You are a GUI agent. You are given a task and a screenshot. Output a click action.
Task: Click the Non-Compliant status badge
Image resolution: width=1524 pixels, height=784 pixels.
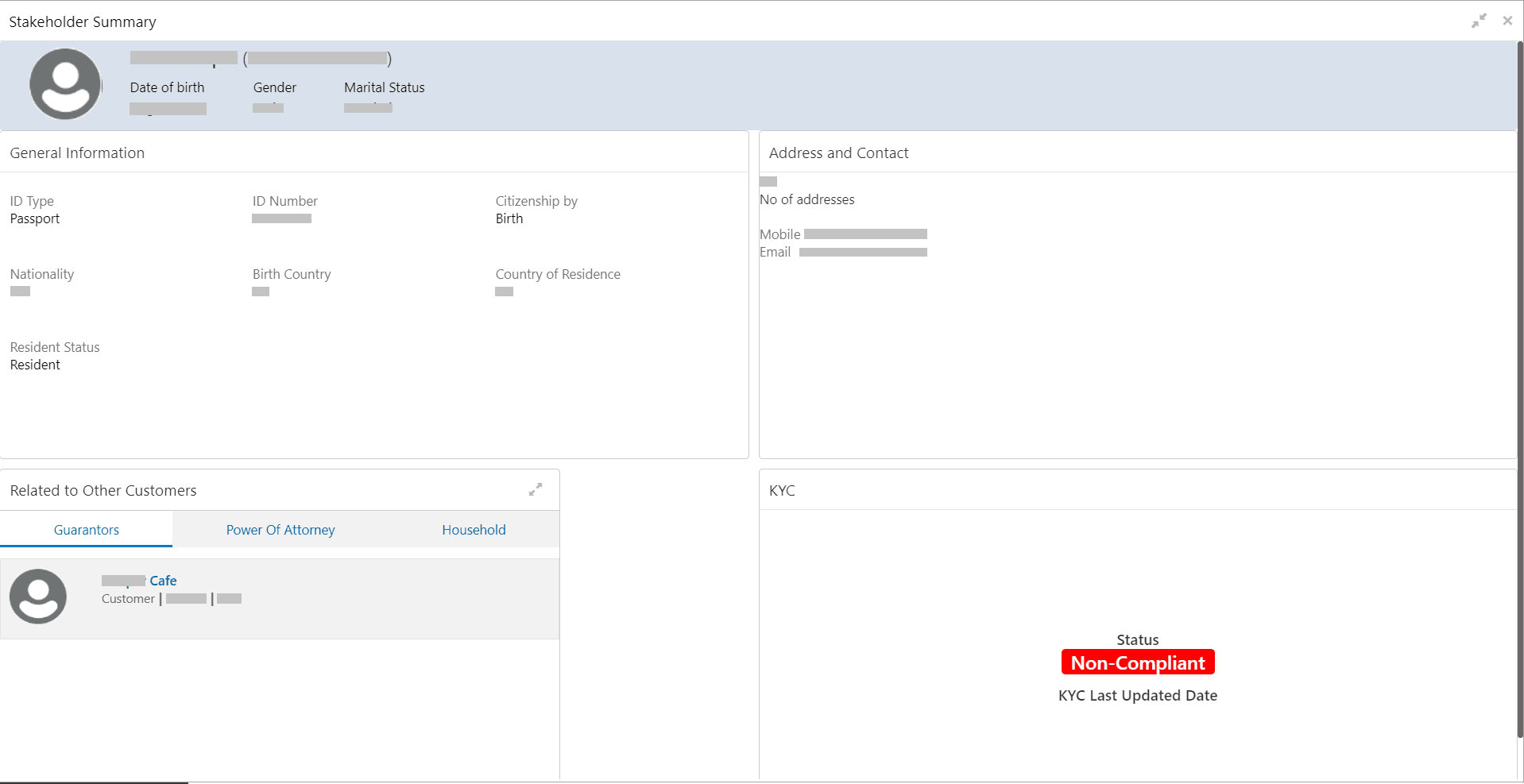coord(1138,662)
